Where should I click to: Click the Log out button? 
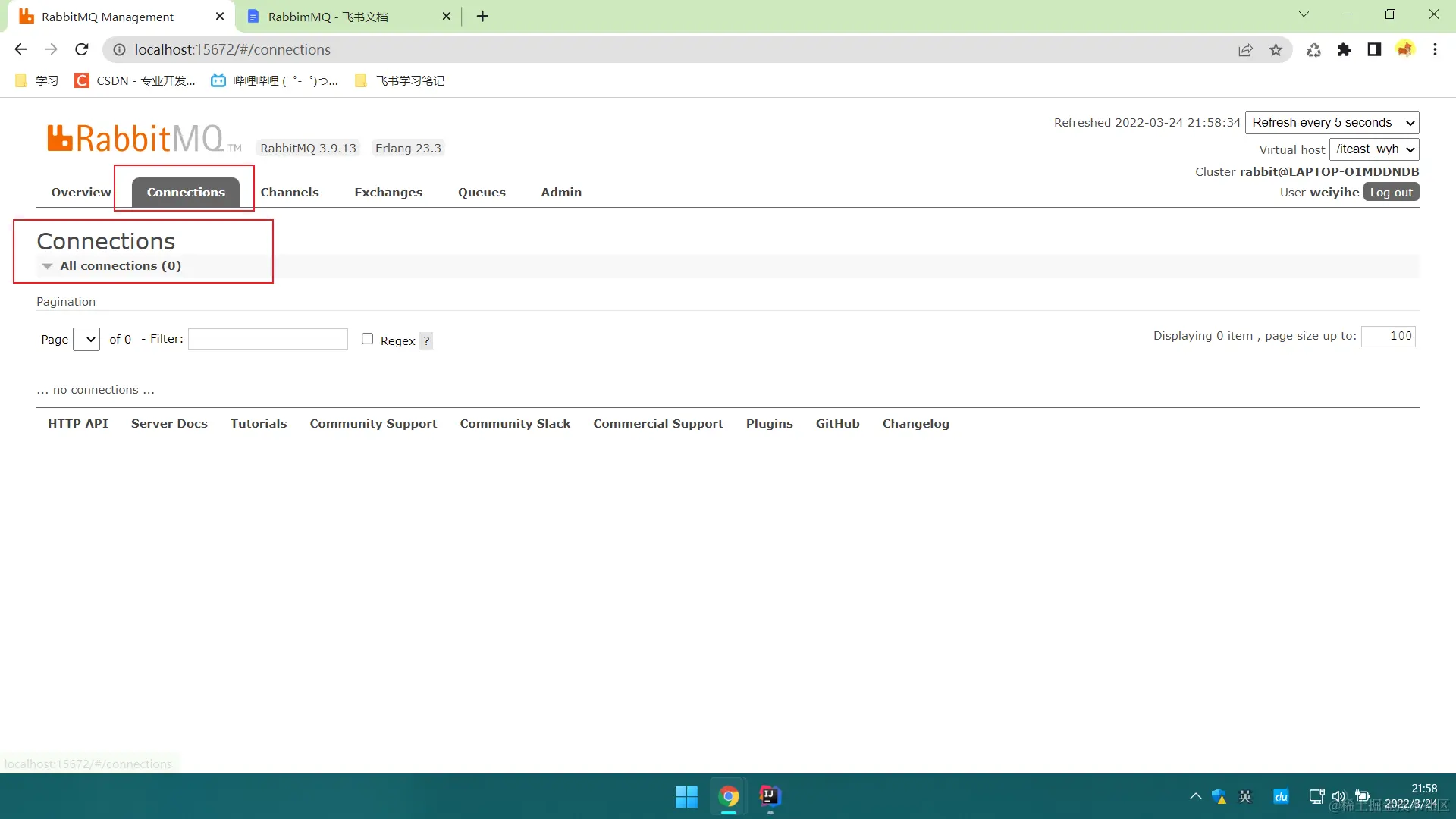click(1391, 193)
